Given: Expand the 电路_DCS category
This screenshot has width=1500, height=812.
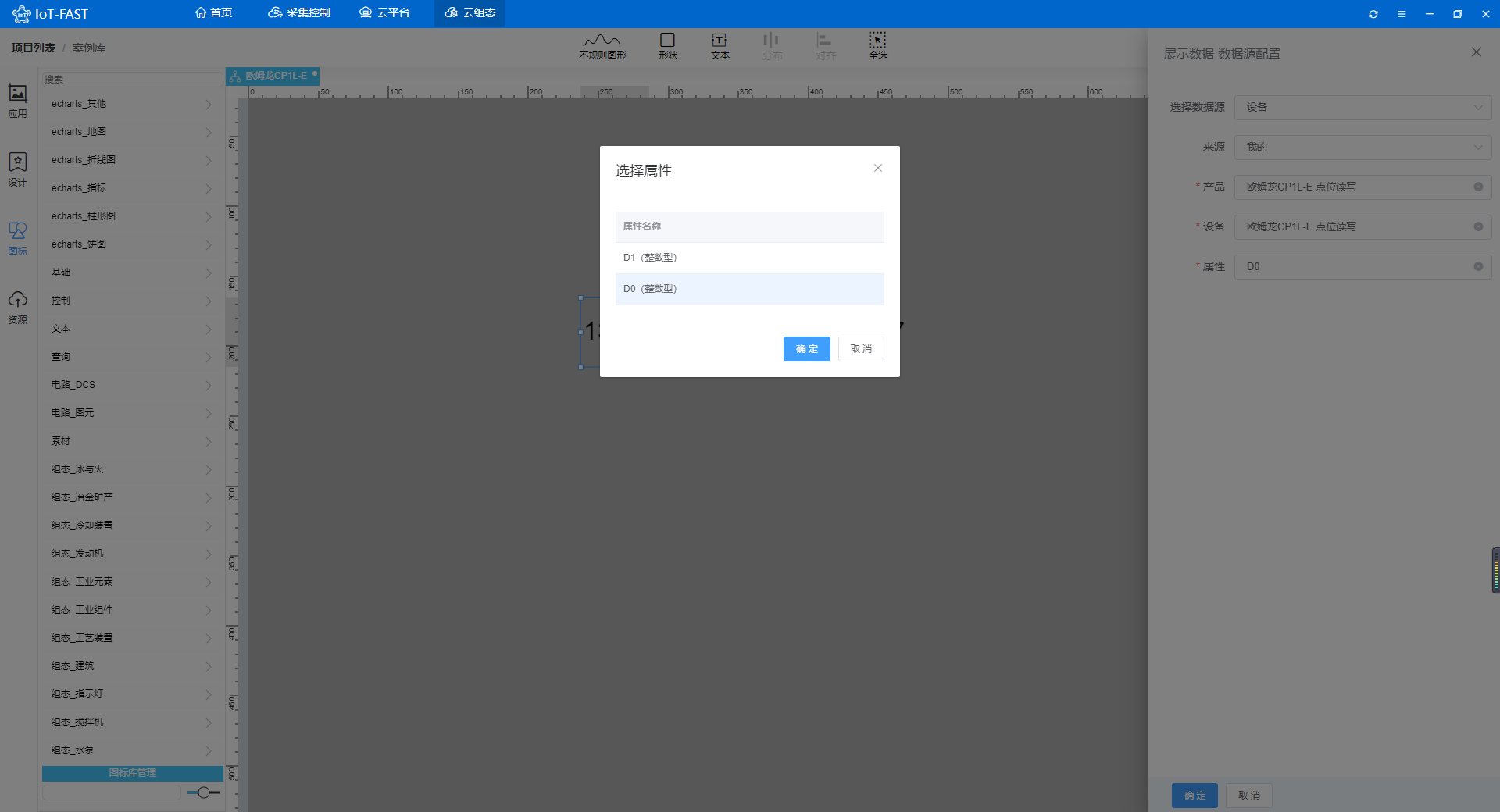Looking at the screenshot, I should click(x=131, y=385).
